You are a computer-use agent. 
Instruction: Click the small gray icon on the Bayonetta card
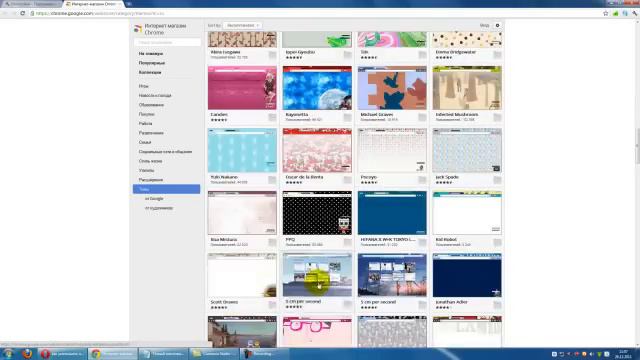pos(347,118)
